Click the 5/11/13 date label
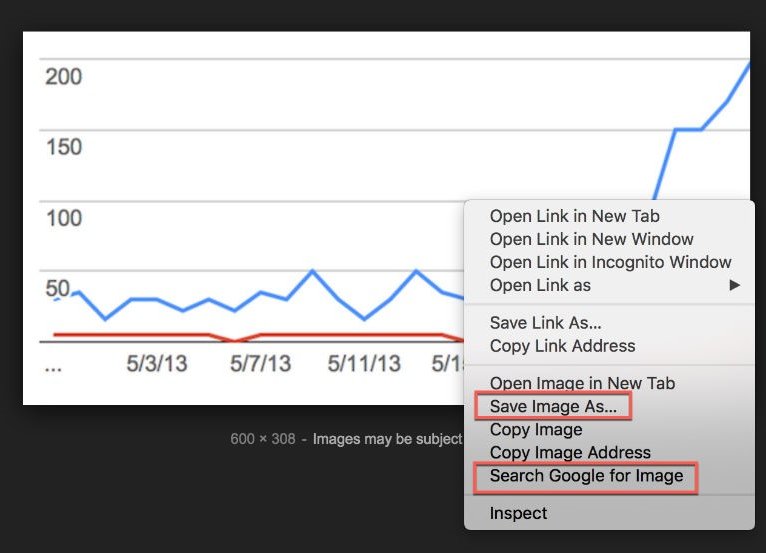This screenshot has width=766, height=553. click(x=364, y=364)
